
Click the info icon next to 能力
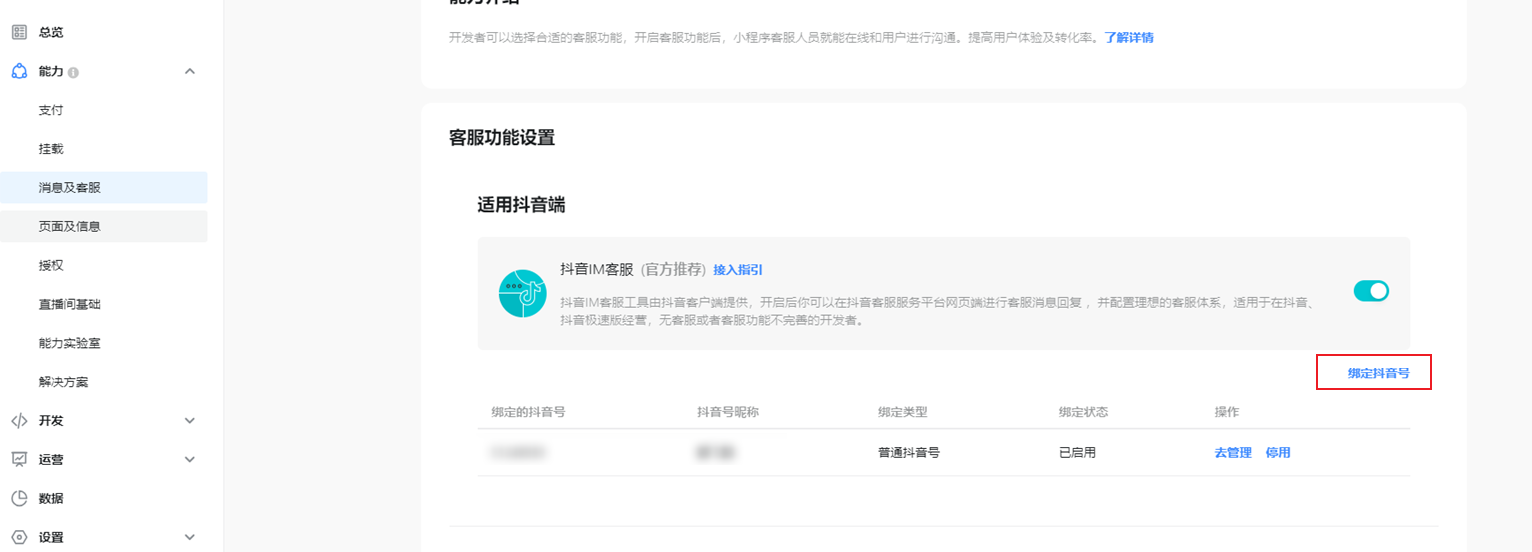click(x=73, y=72)
